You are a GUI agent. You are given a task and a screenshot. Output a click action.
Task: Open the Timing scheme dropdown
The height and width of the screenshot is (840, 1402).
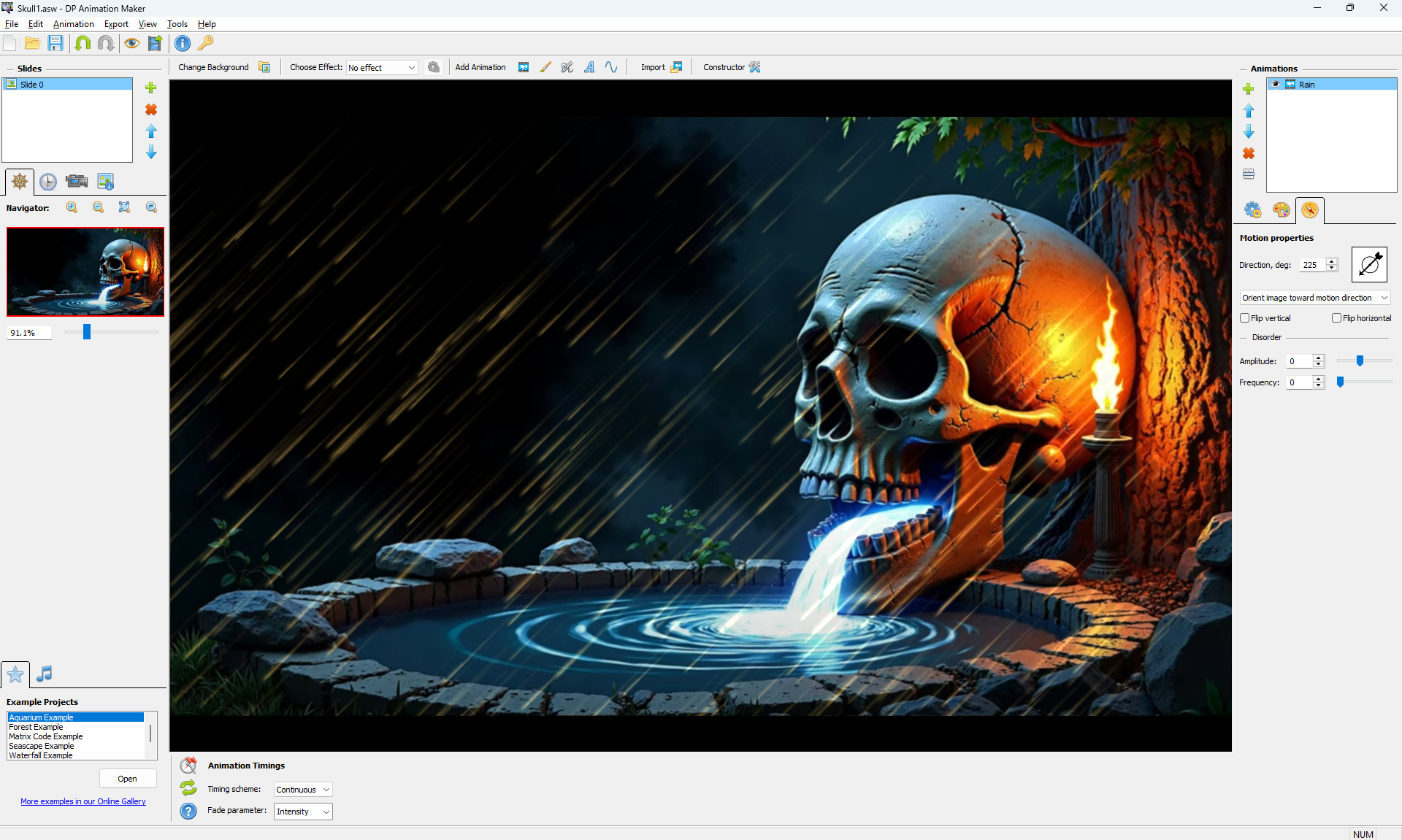point(303,790)
